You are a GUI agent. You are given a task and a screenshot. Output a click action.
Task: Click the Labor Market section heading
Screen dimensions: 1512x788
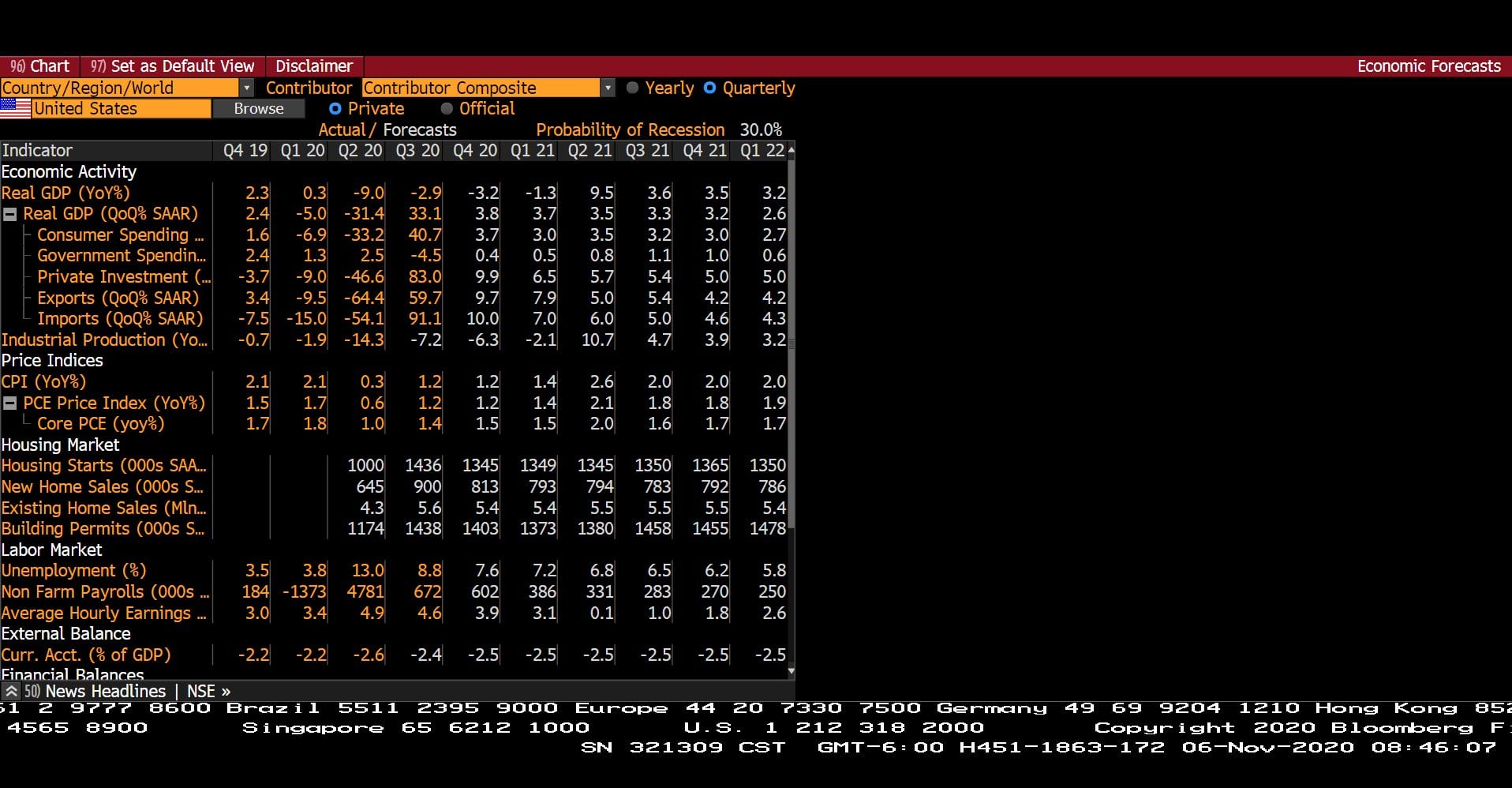[51, 550]
